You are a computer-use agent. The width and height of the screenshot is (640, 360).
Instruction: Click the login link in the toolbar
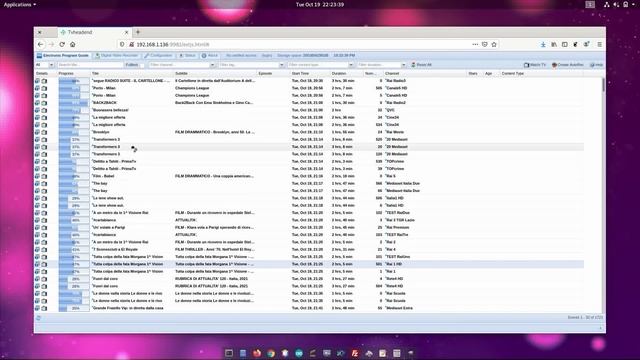click(267, 56)
